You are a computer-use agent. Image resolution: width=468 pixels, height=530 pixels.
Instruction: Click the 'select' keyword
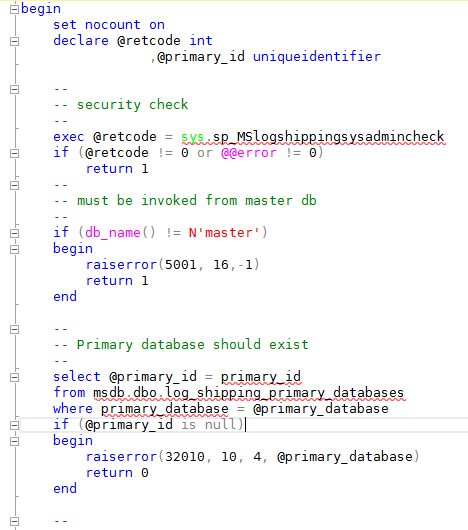tap(77, 377)
